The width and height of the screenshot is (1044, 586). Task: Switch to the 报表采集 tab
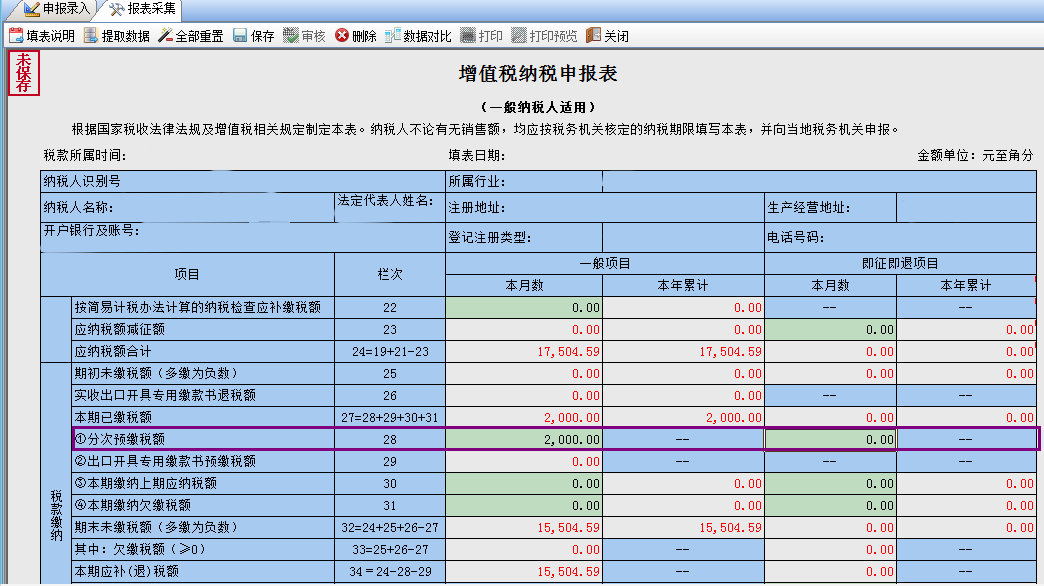[142, 9]
